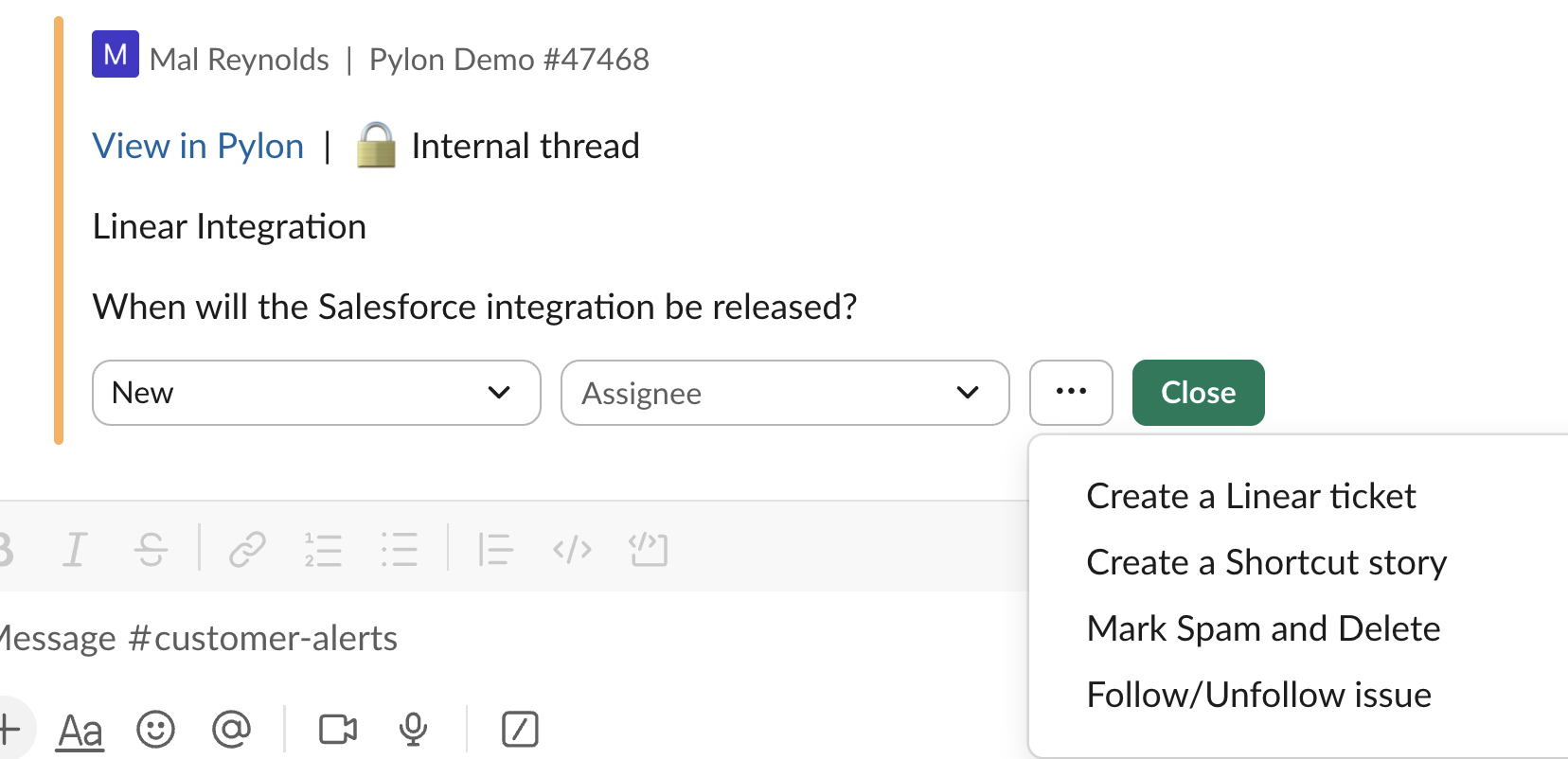Select Mark Spam and Delete
The height and width of the screenshot is (759, 1568).
1263,628
